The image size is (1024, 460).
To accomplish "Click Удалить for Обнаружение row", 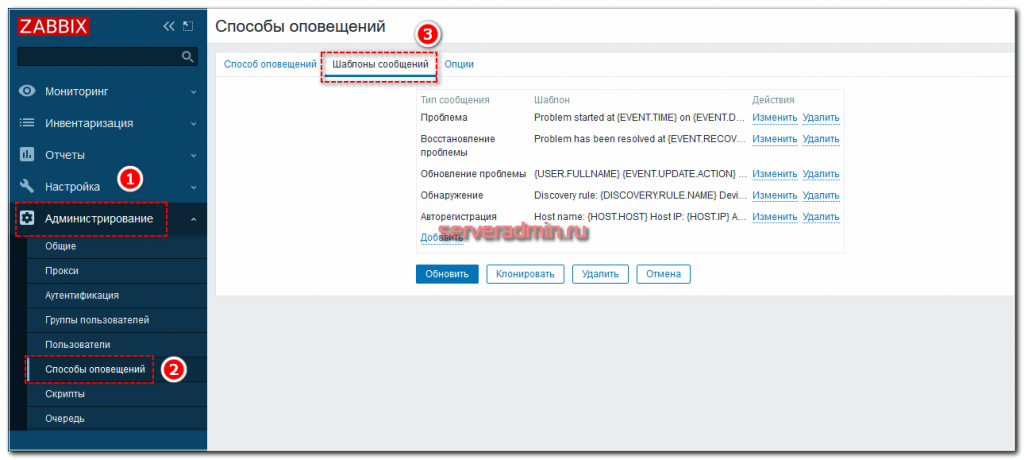I will [x=821, y=195].
